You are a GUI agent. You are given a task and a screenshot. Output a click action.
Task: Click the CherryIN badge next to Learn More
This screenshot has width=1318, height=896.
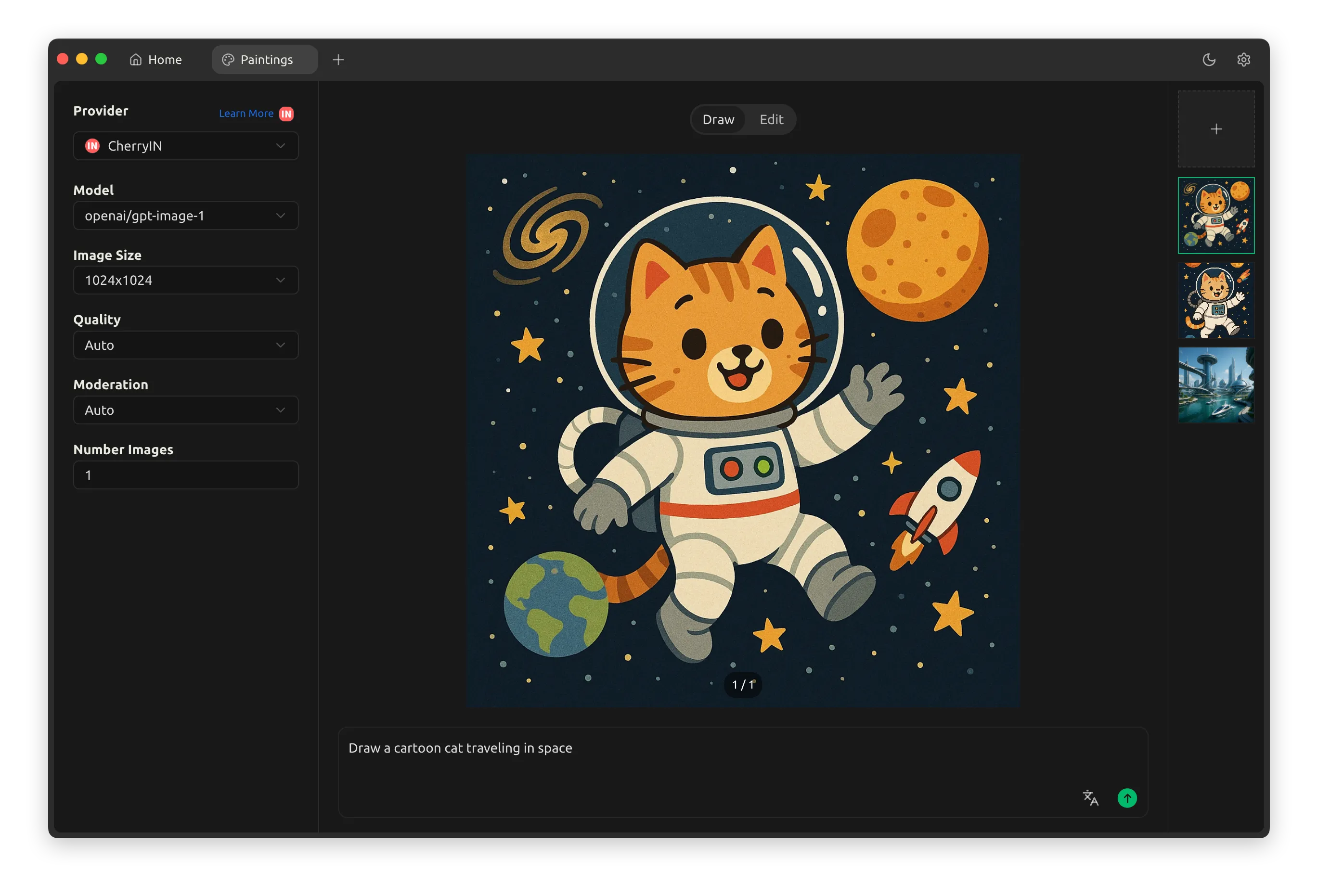(x=286, y=114)
